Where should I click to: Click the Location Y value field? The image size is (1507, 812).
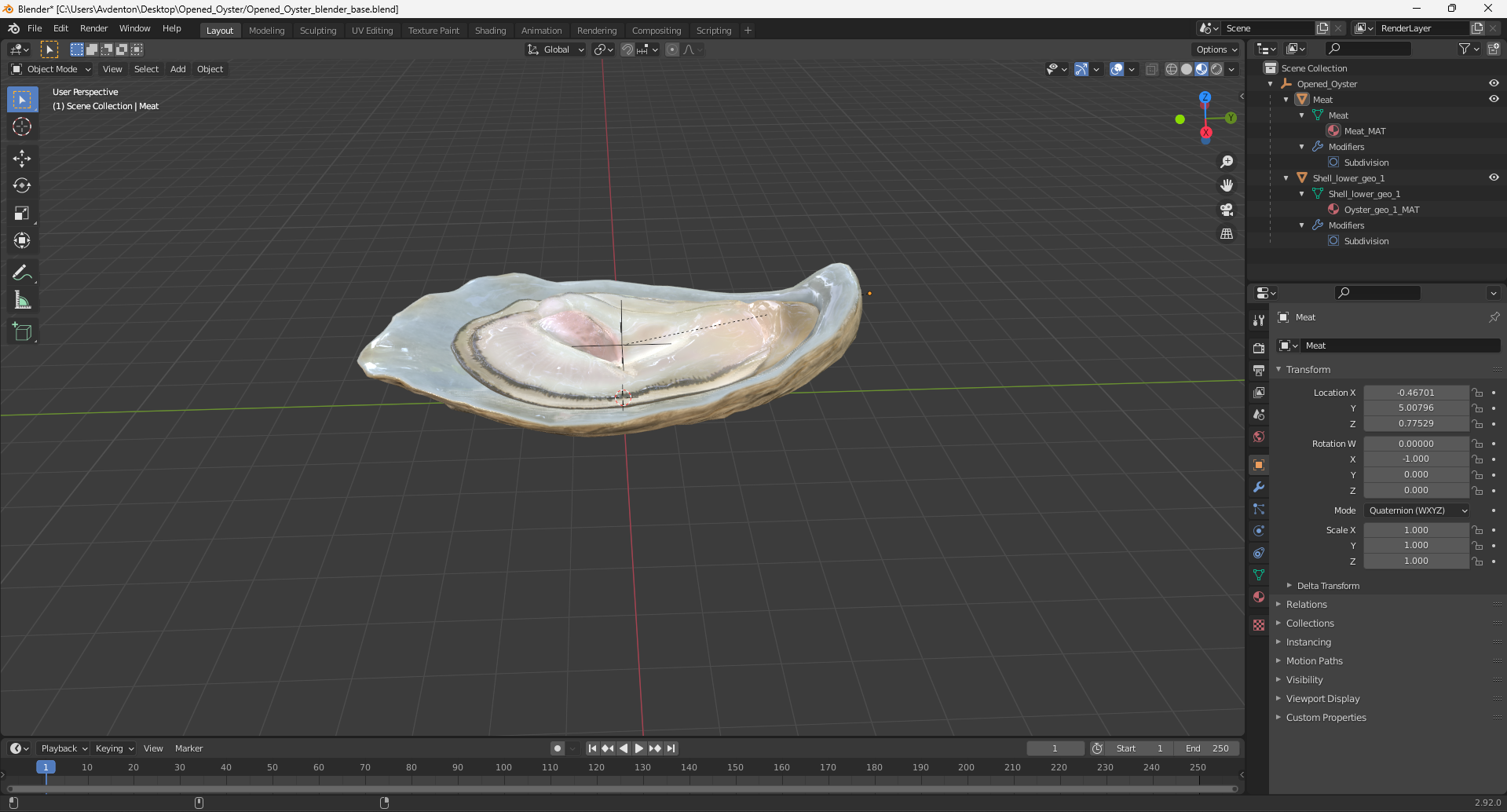click(x=1416, y=408)
